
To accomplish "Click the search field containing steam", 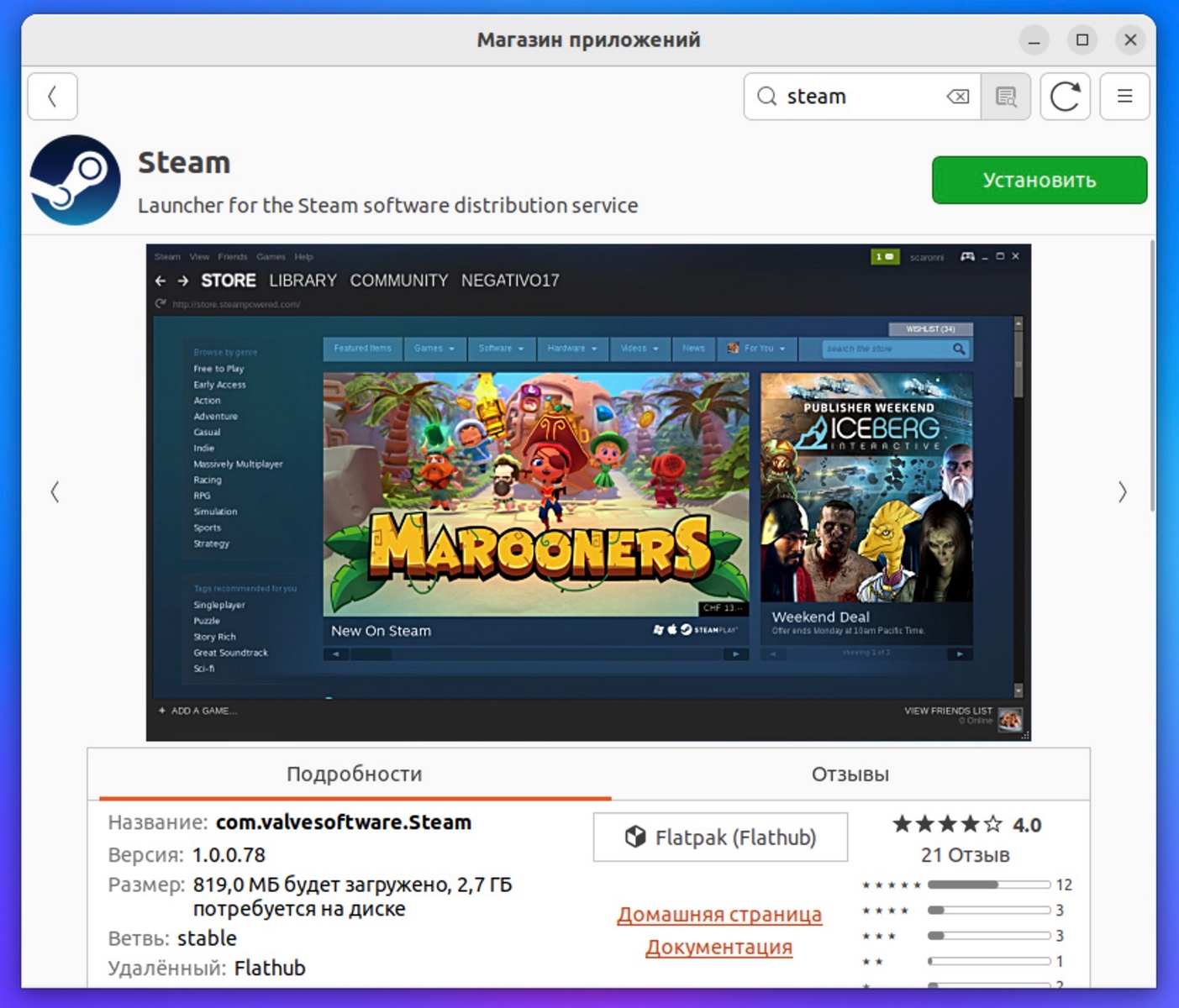I will 863,97.
